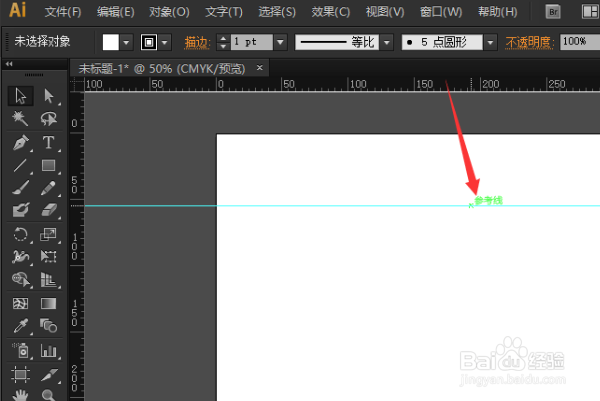Select the Symbol Sprayer tool

(20, 350)
